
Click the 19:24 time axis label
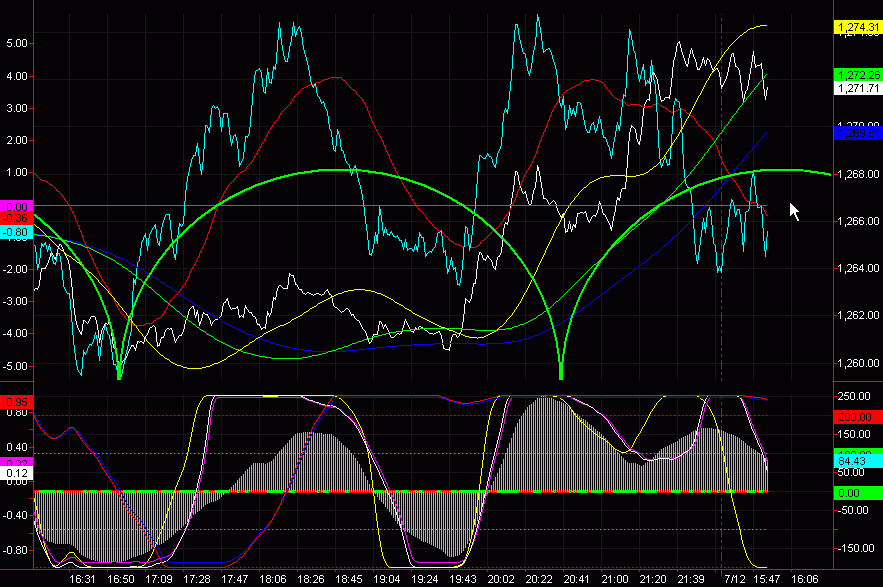tap(425, 579)
